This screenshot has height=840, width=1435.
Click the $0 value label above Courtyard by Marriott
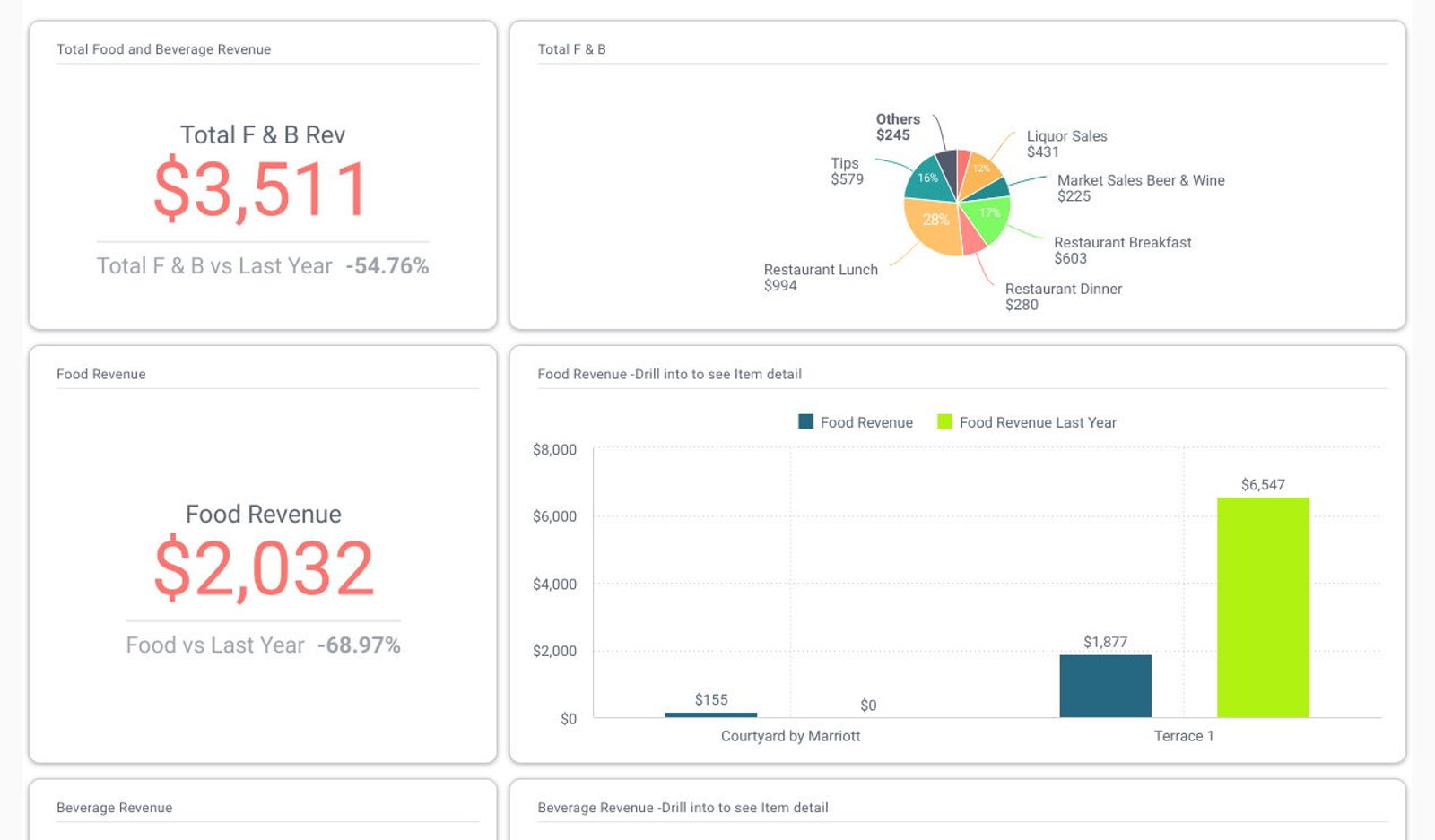click(x=868, y=706)
